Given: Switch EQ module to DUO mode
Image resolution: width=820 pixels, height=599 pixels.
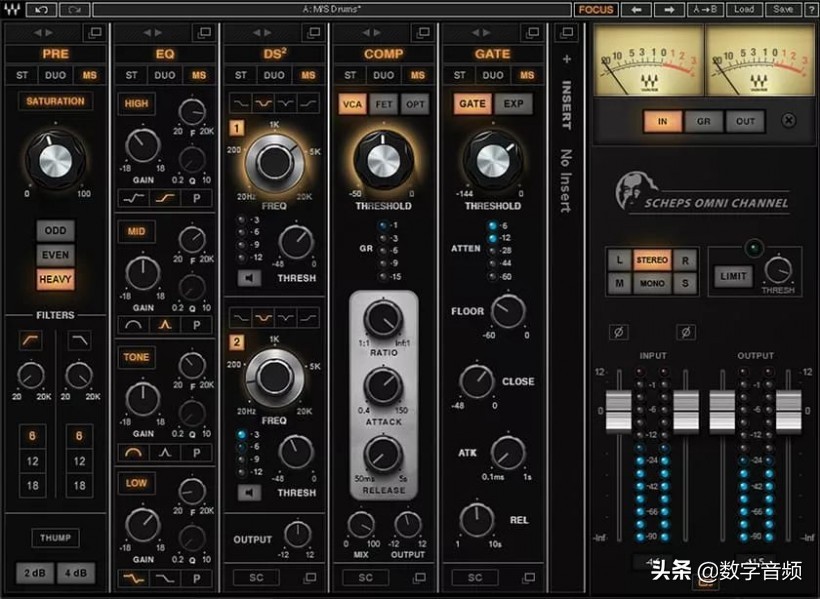Looking at the screenshot, I should click(165, 75).
